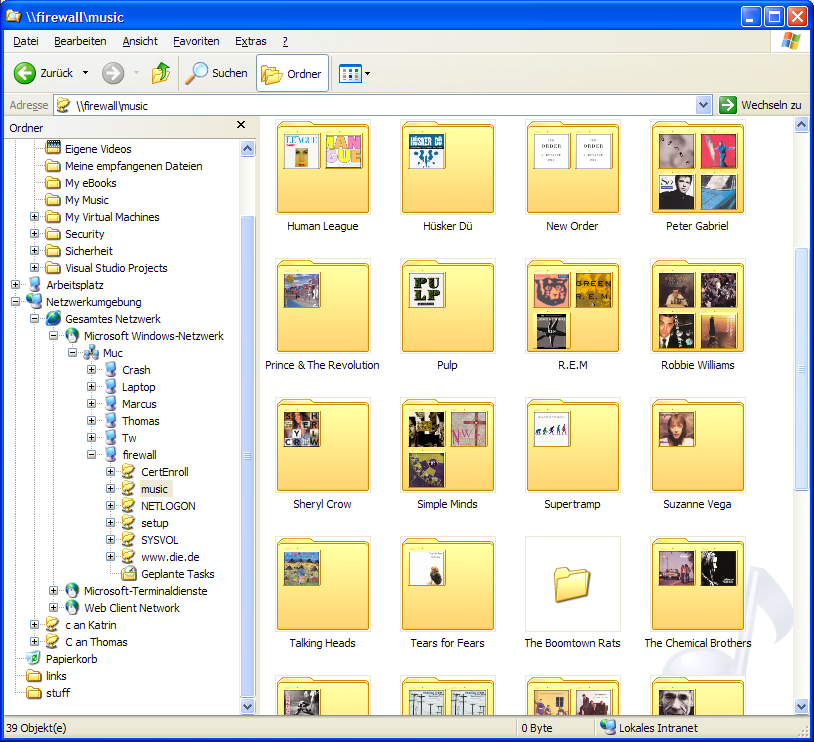The width and height of the screenshot is (814, 742).
Task: Open the address bar dropdown
Action: (703, 105)
